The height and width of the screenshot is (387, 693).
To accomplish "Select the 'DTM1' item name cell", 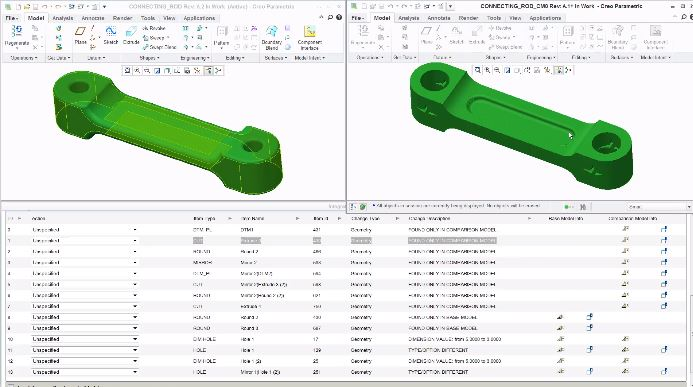I will click(246, 230).
